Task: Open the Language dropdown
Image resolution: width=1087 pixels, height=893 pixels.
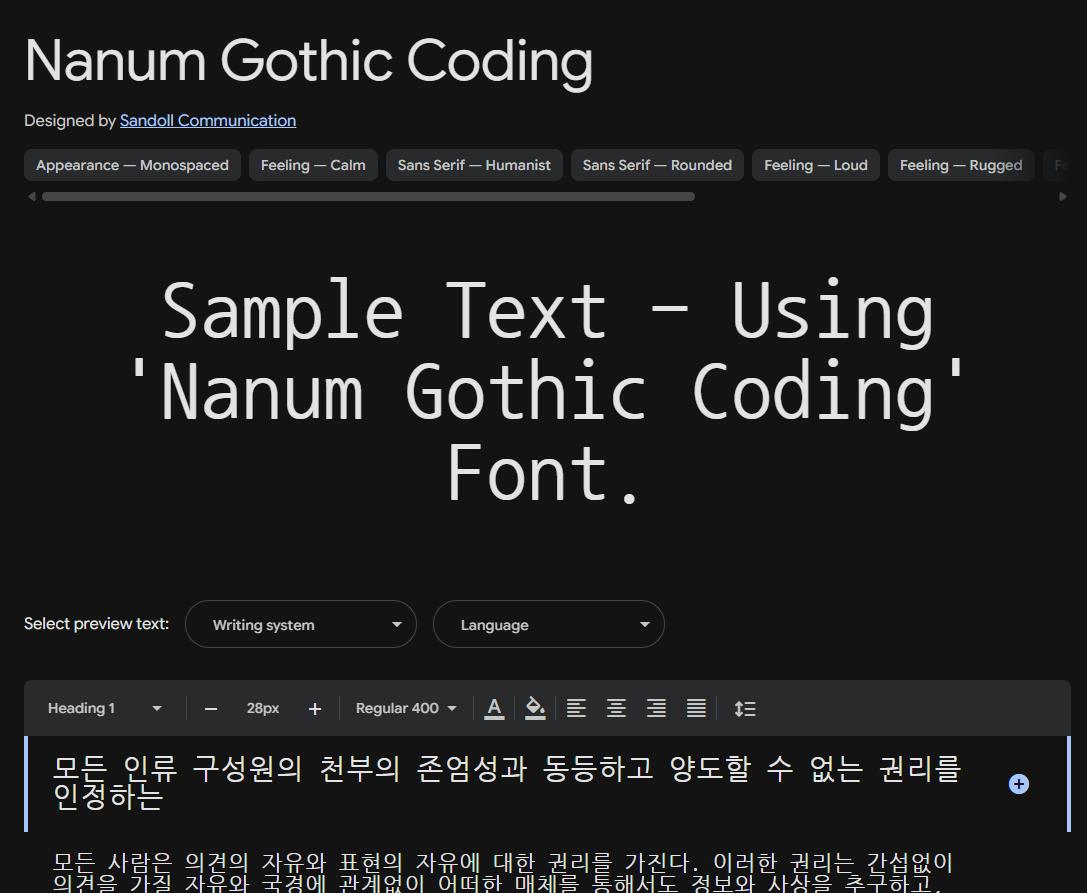Action: click(x=549, y=624)
